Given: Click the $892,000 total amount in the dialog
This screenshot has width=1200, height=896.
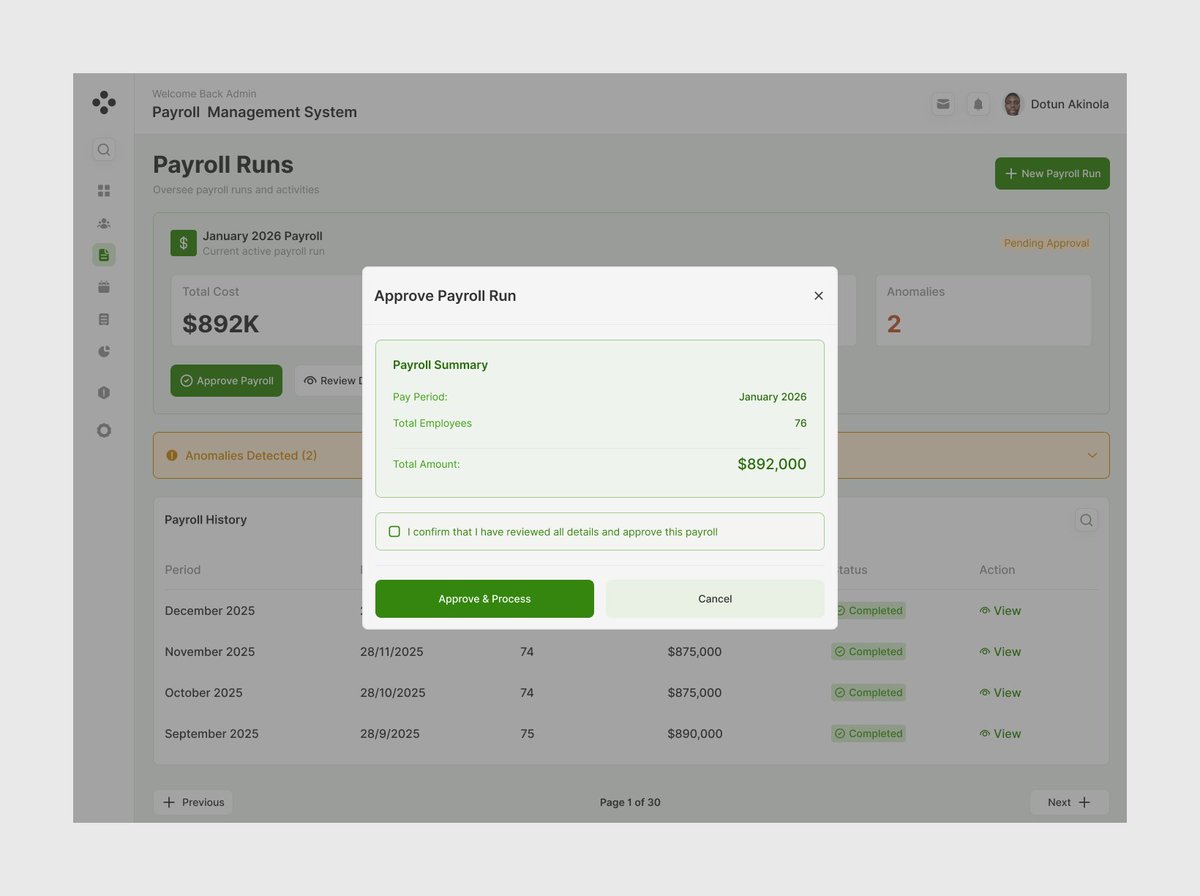Looking at the screenshot, I should [x=772, y=464].
